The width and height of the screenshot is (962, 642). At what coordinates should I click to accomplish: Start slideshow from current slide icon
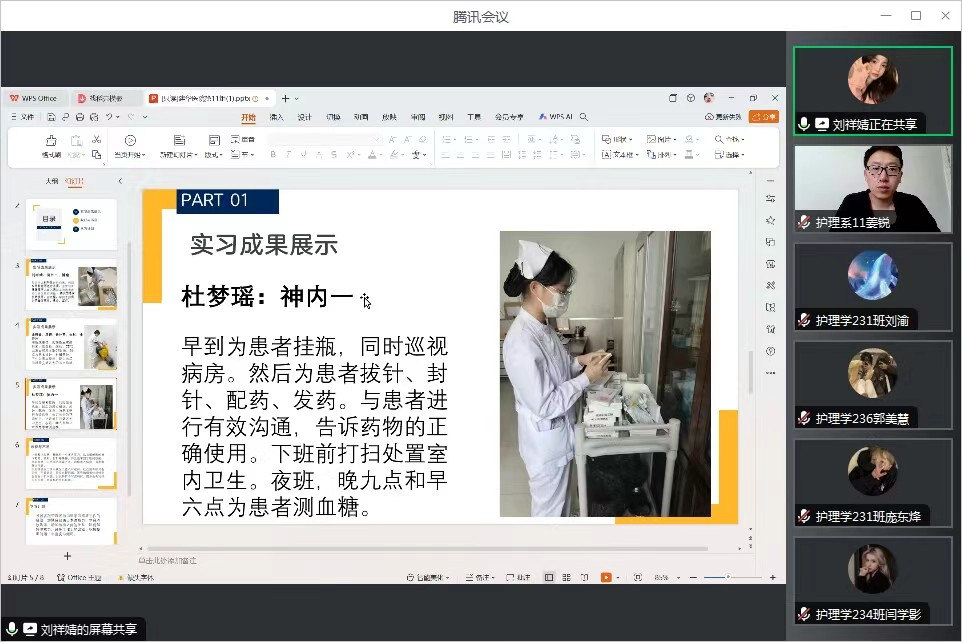point(129,147)
